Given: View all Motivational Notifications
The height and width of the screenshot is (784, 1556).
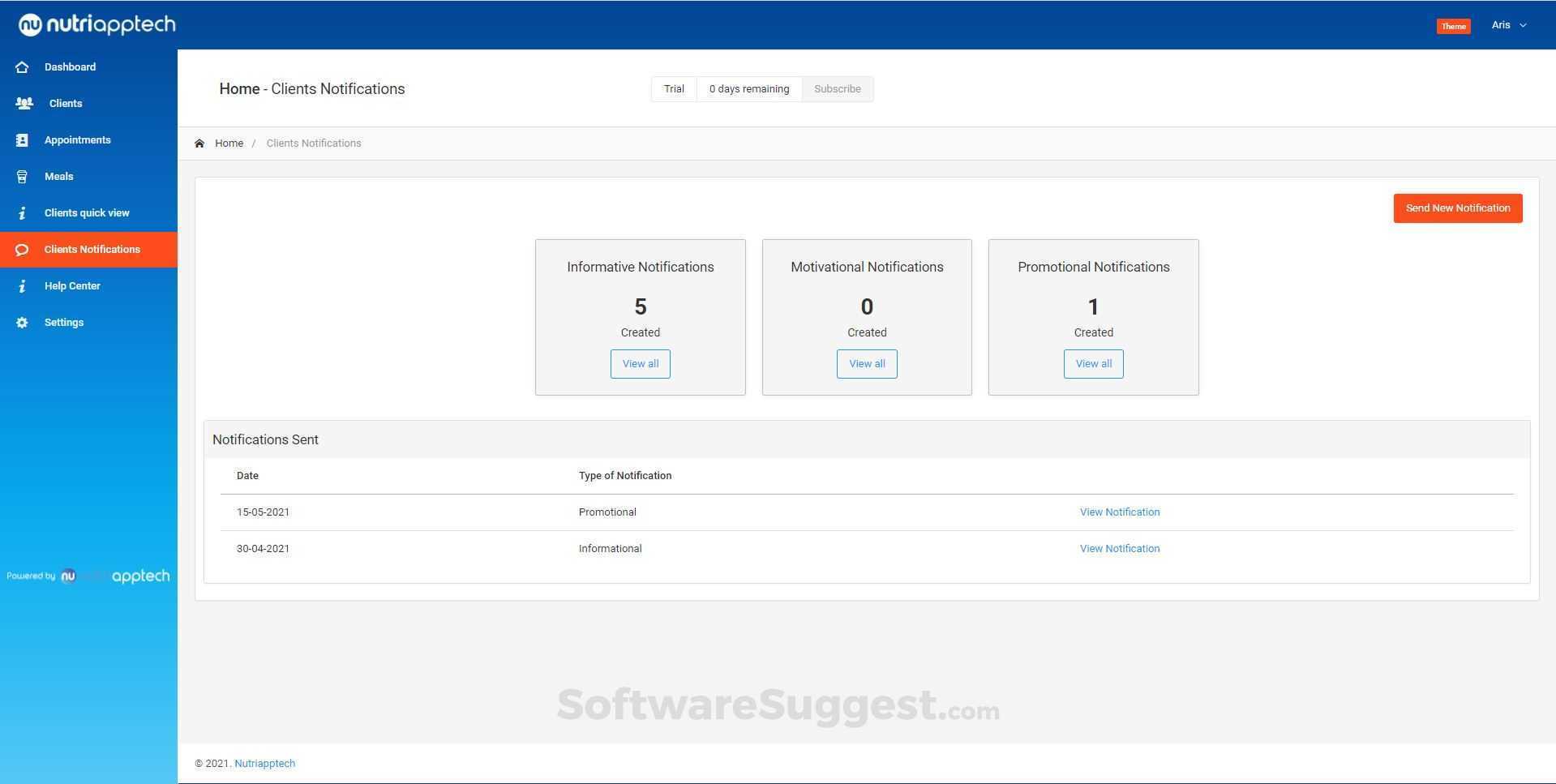Looking at the screenshot, I should 867,363.
